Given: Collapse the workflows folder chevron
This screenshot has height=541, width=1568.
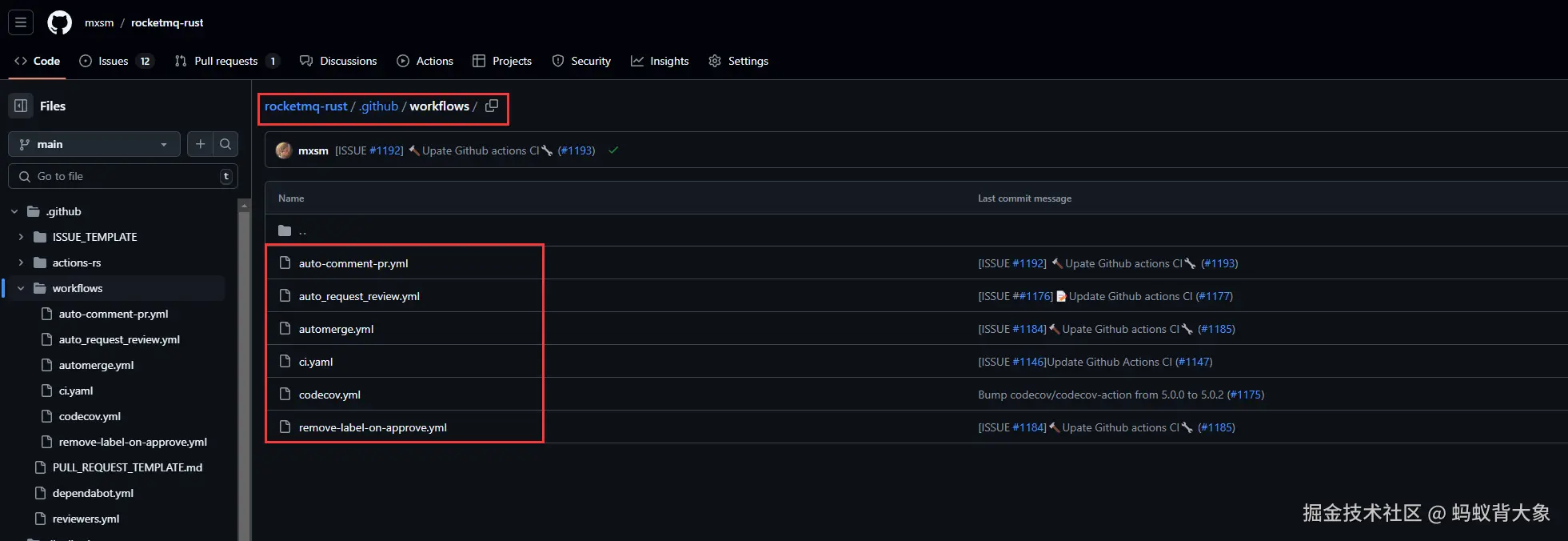Looking at the screenshot, I should 21,288.
